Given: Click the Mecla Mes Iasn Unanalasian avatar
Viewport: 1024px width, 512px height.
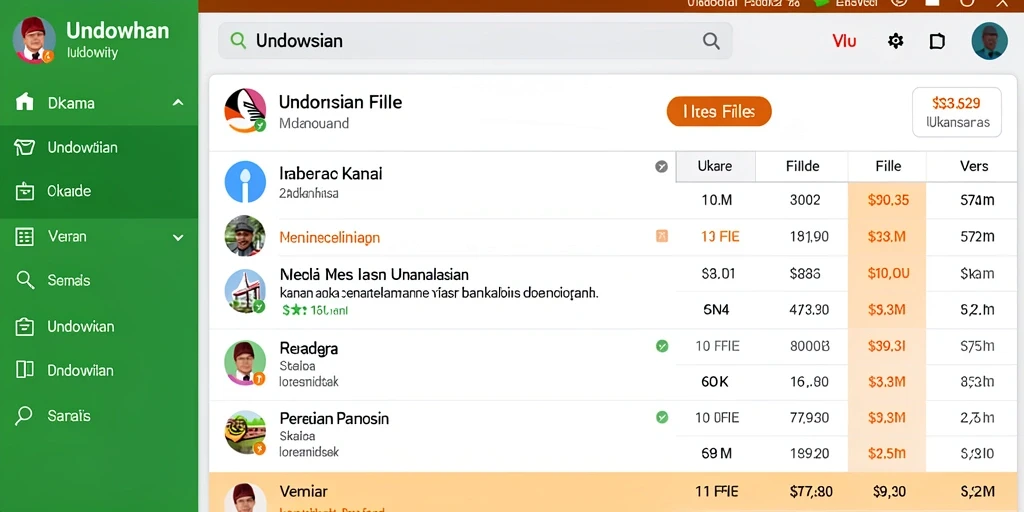Looking at the screenshot, I should [x=245, y=291].
